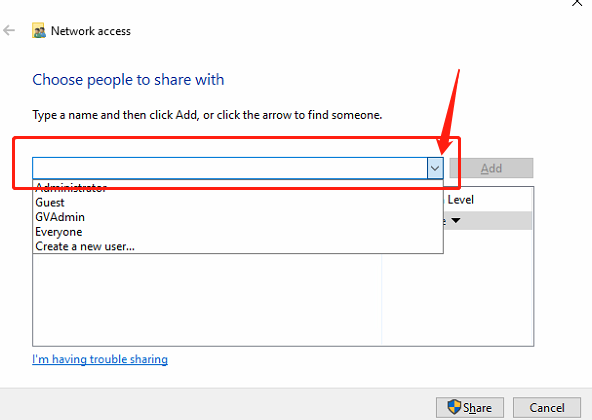Click the Add button

[491, 168]
